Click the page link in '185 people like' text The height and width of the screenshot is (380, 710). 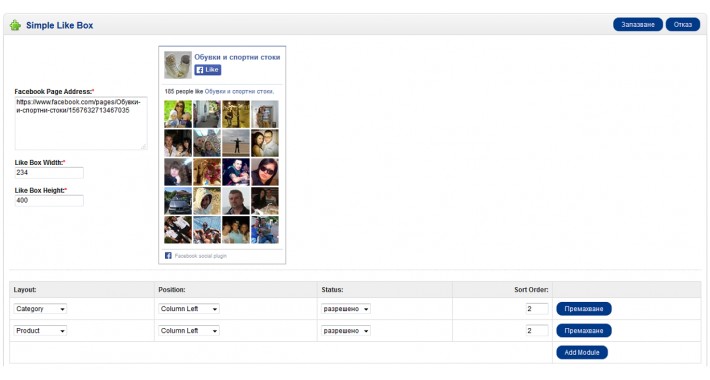(x=239, y=91)
